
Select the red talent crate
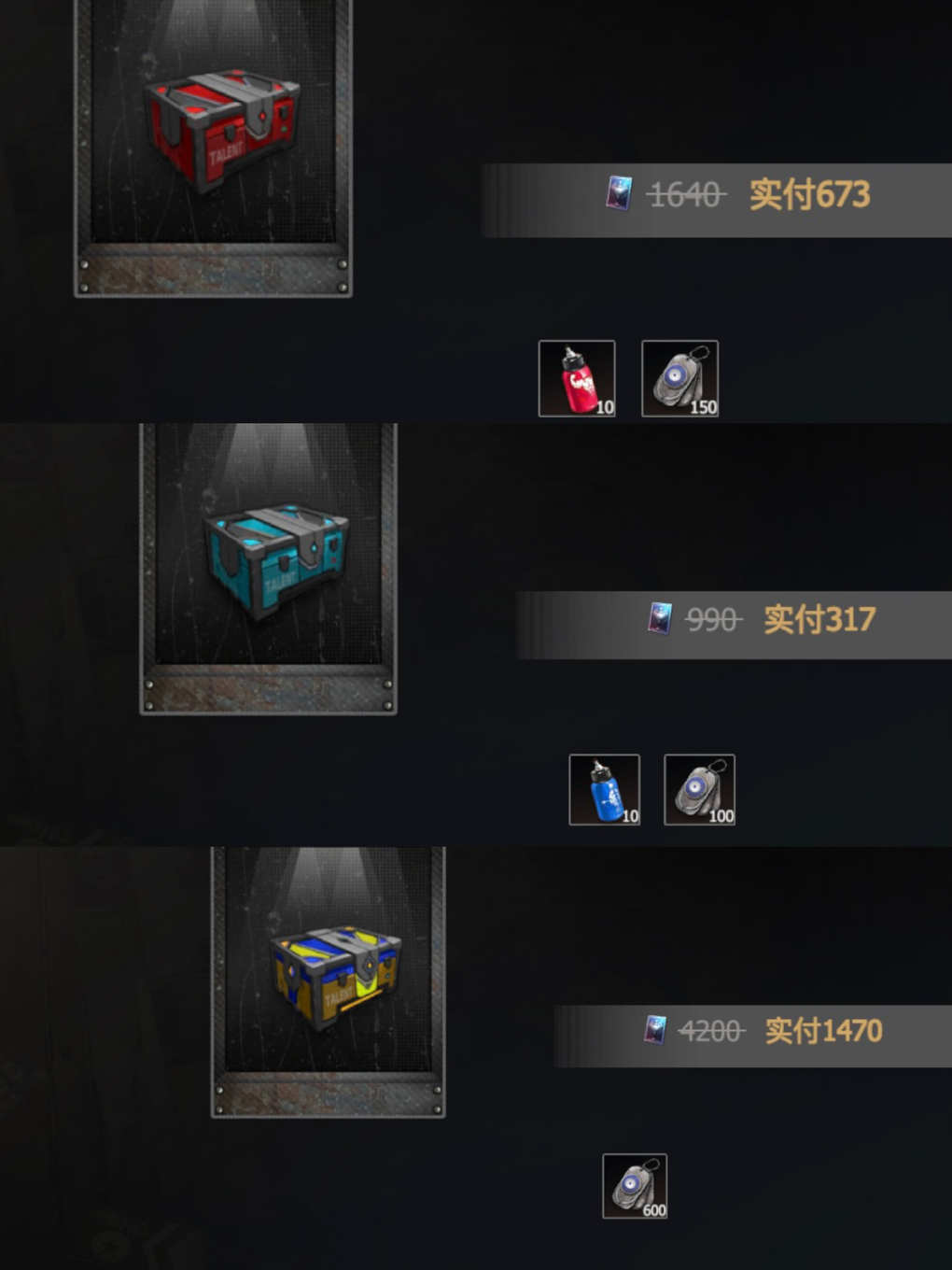[x=222, y=128]
